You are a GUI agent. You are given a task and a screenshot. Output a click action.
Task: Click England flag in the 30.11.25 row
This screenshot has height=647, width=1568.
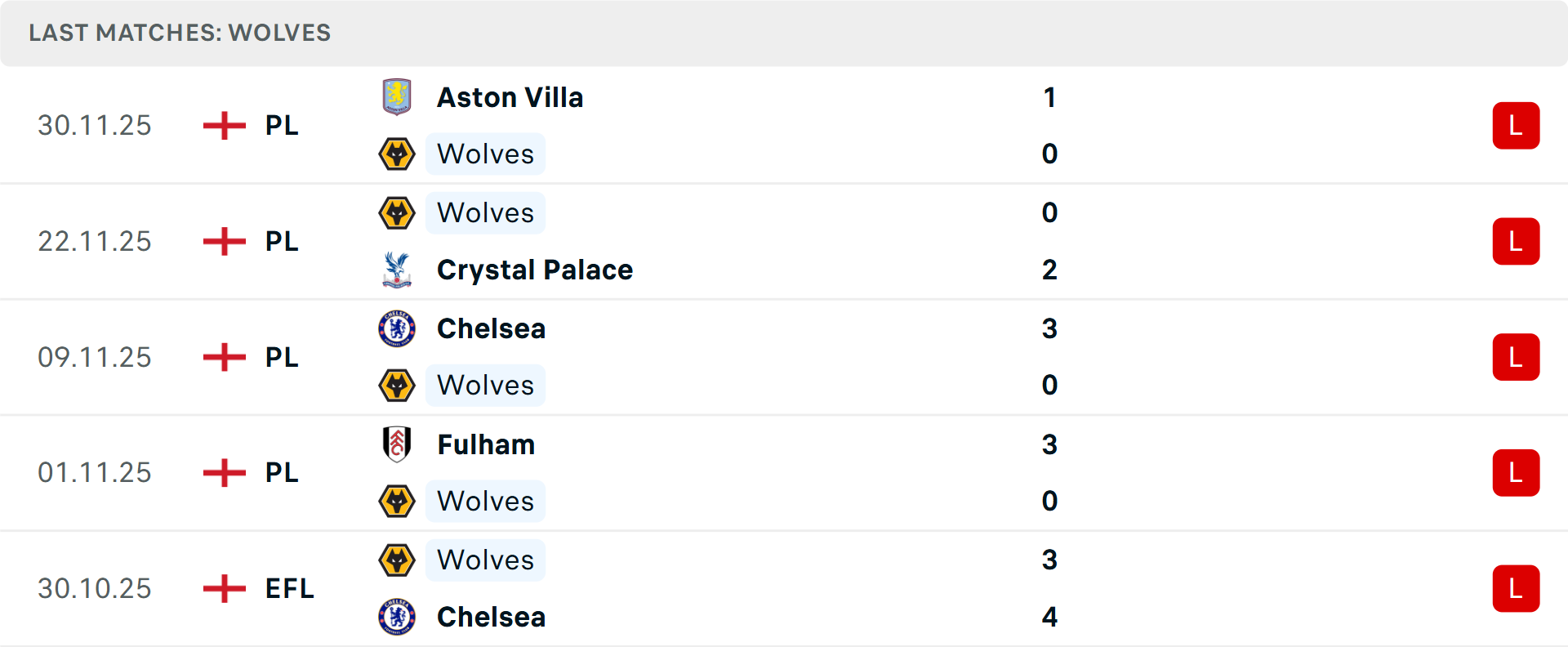[225, 126]
